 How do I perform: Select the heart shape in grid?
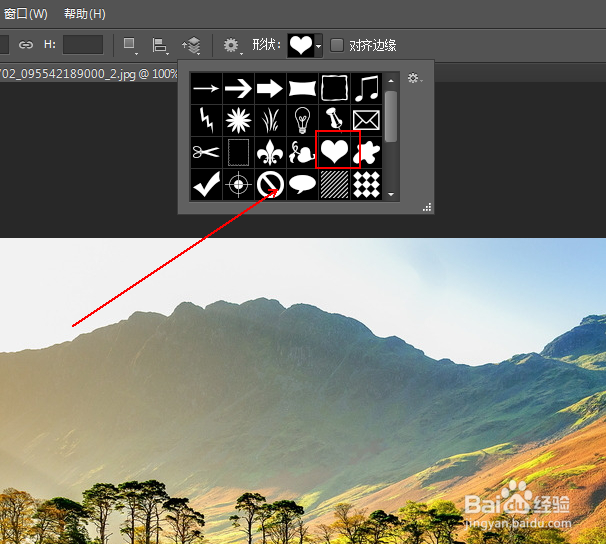click(334, 151)
